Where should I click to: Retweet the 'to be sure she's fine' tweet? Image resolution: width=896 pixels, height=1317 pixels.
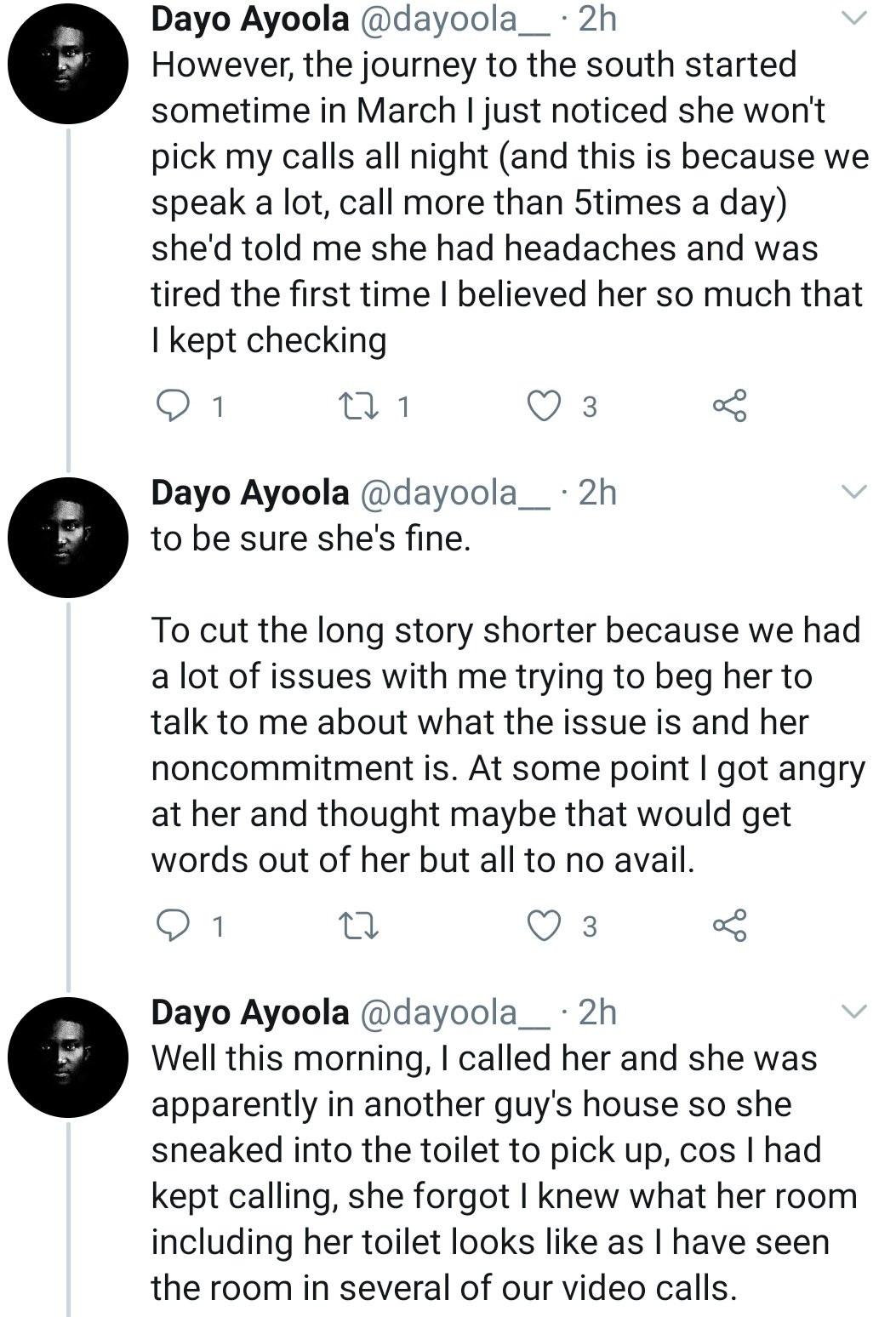click(358, 925)
